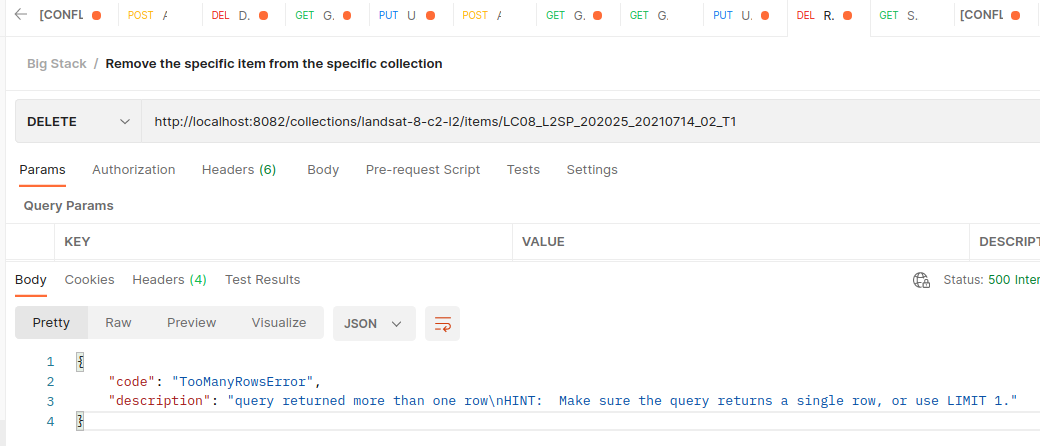Open the DELETE method dropdown

tap(78, 121)
